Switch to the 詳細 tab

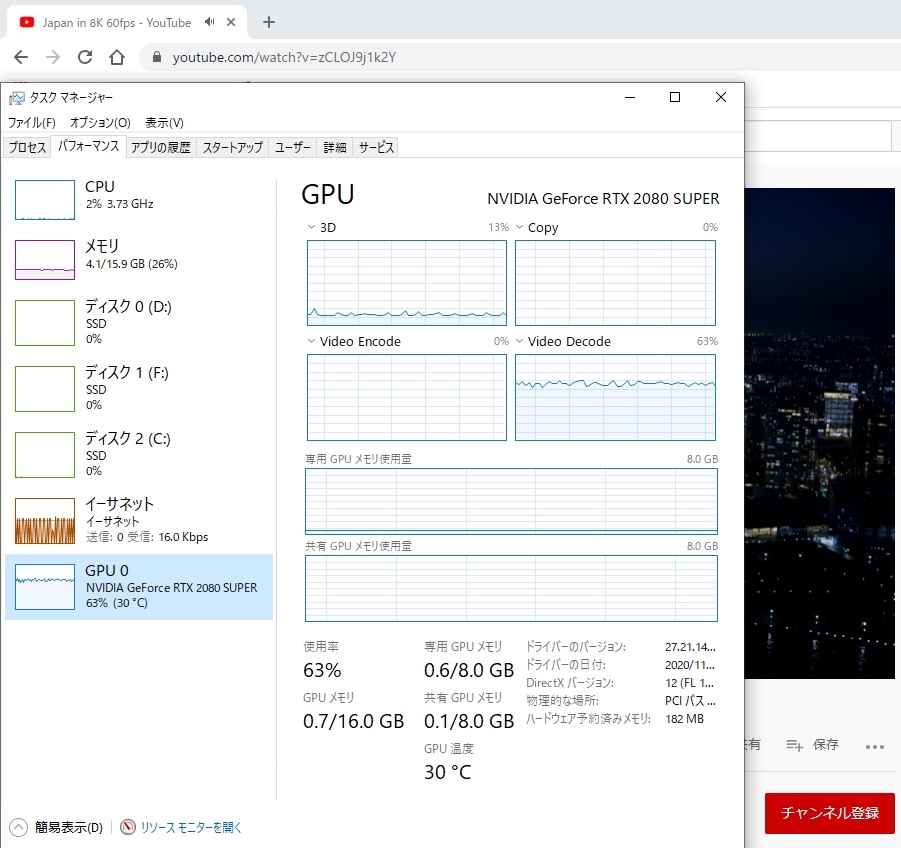click(x=334, y=148)
